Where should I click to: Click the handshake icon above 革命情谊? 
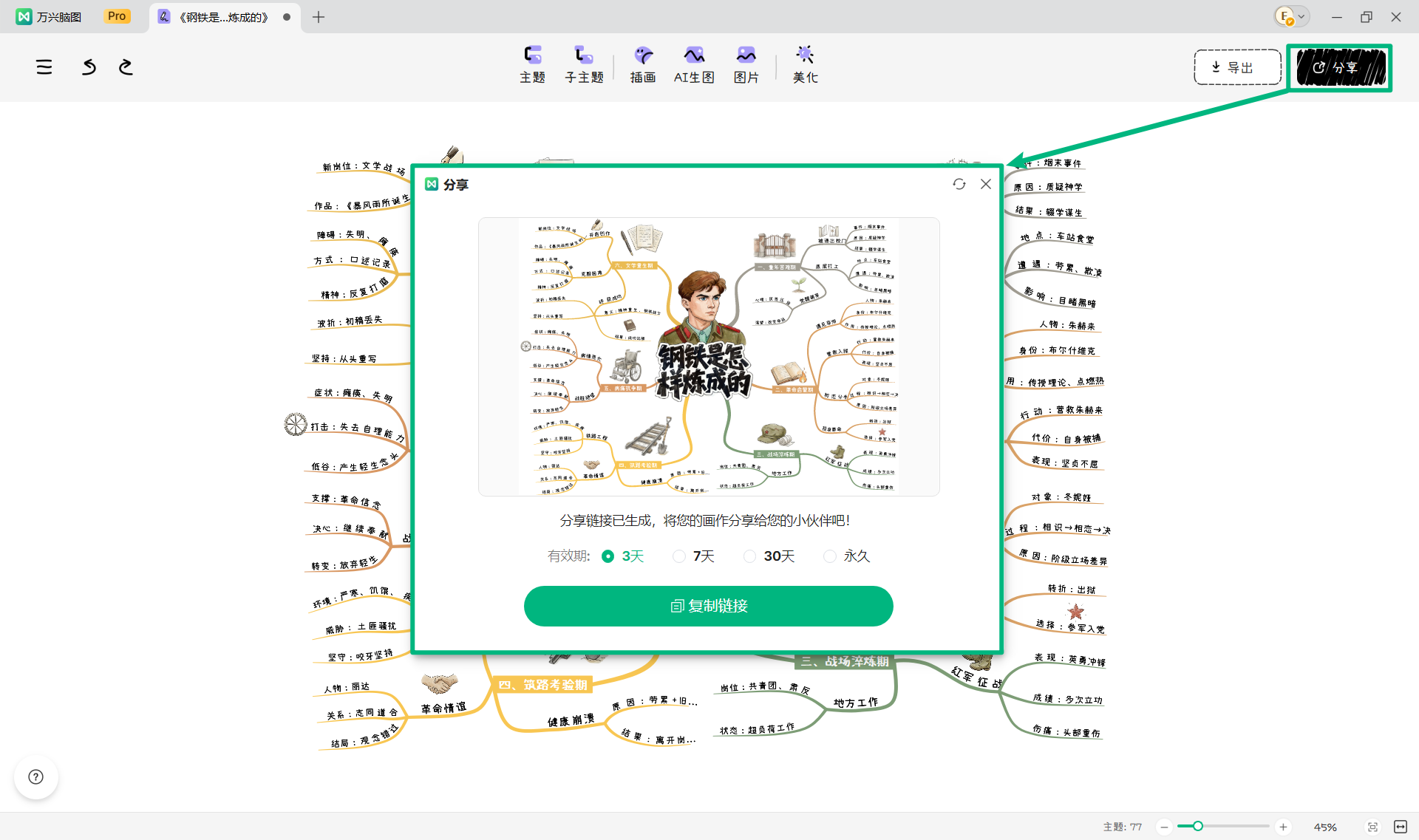click(x=440, y=683)
